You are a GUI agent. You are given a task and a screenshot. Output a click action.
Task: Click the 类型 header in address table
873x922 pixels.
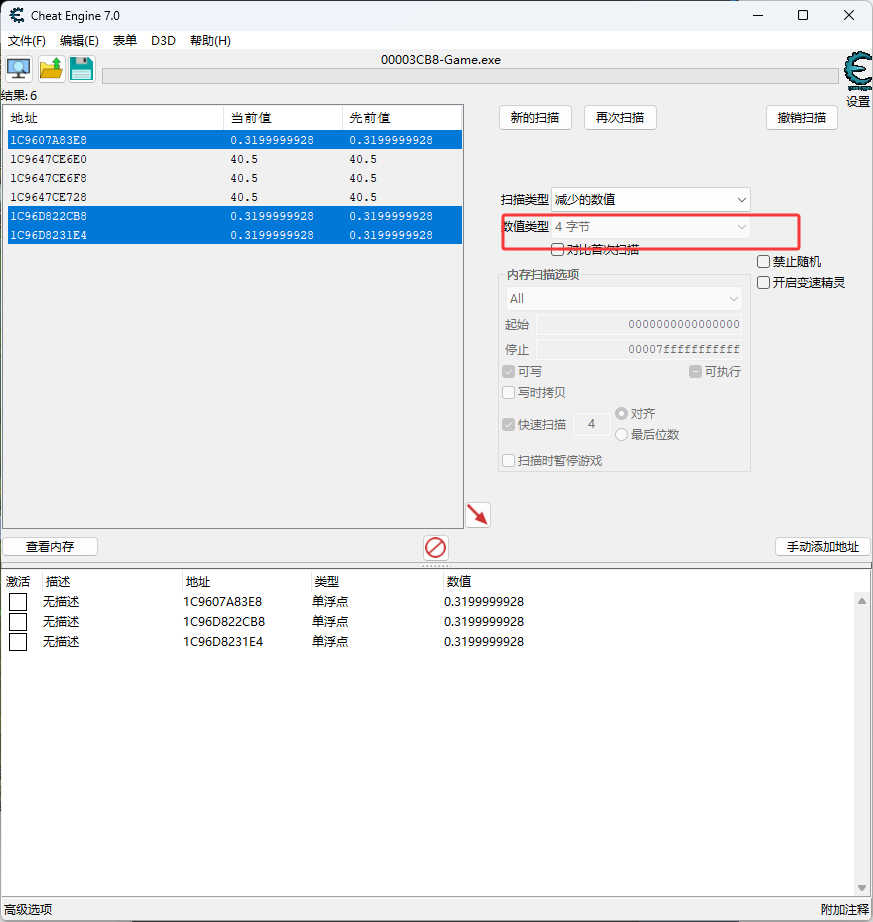376,582
